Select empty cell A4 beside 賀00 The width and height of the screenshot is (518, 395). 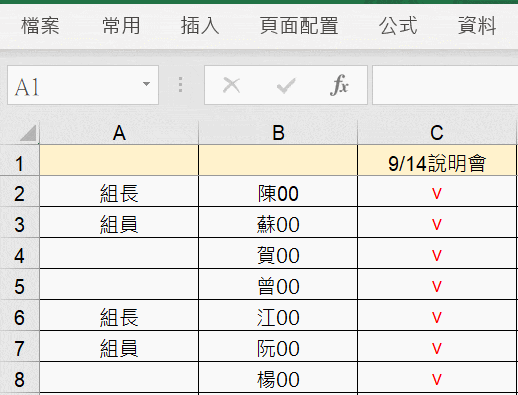point(119,253)
